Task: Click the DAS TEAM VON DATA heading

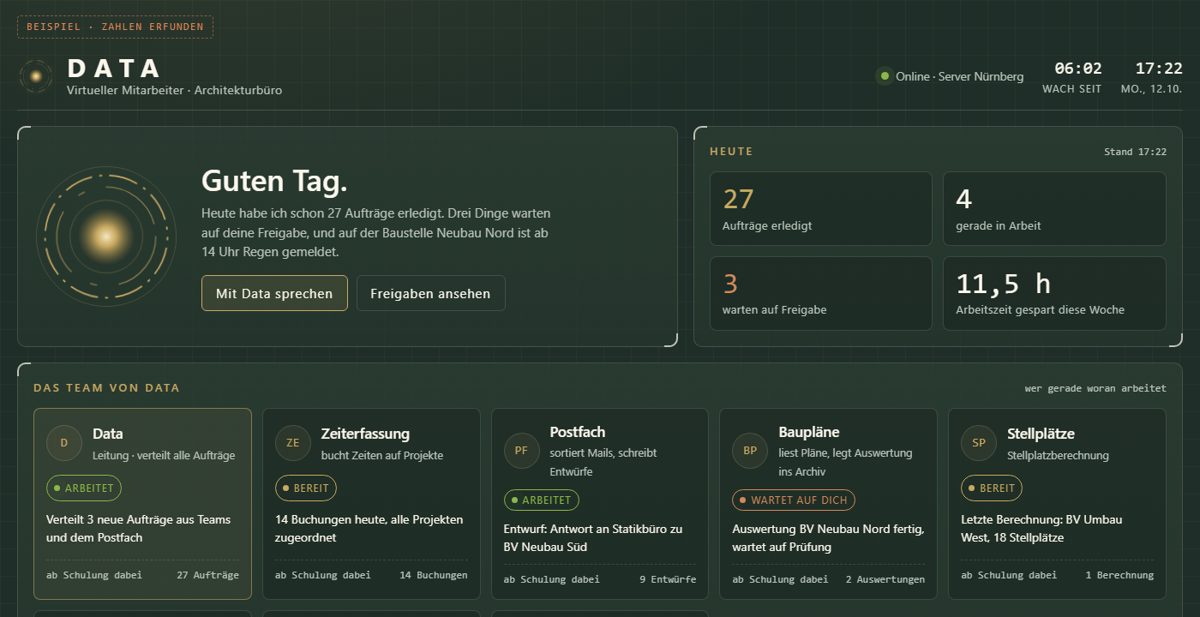Action: click(107, 388)
